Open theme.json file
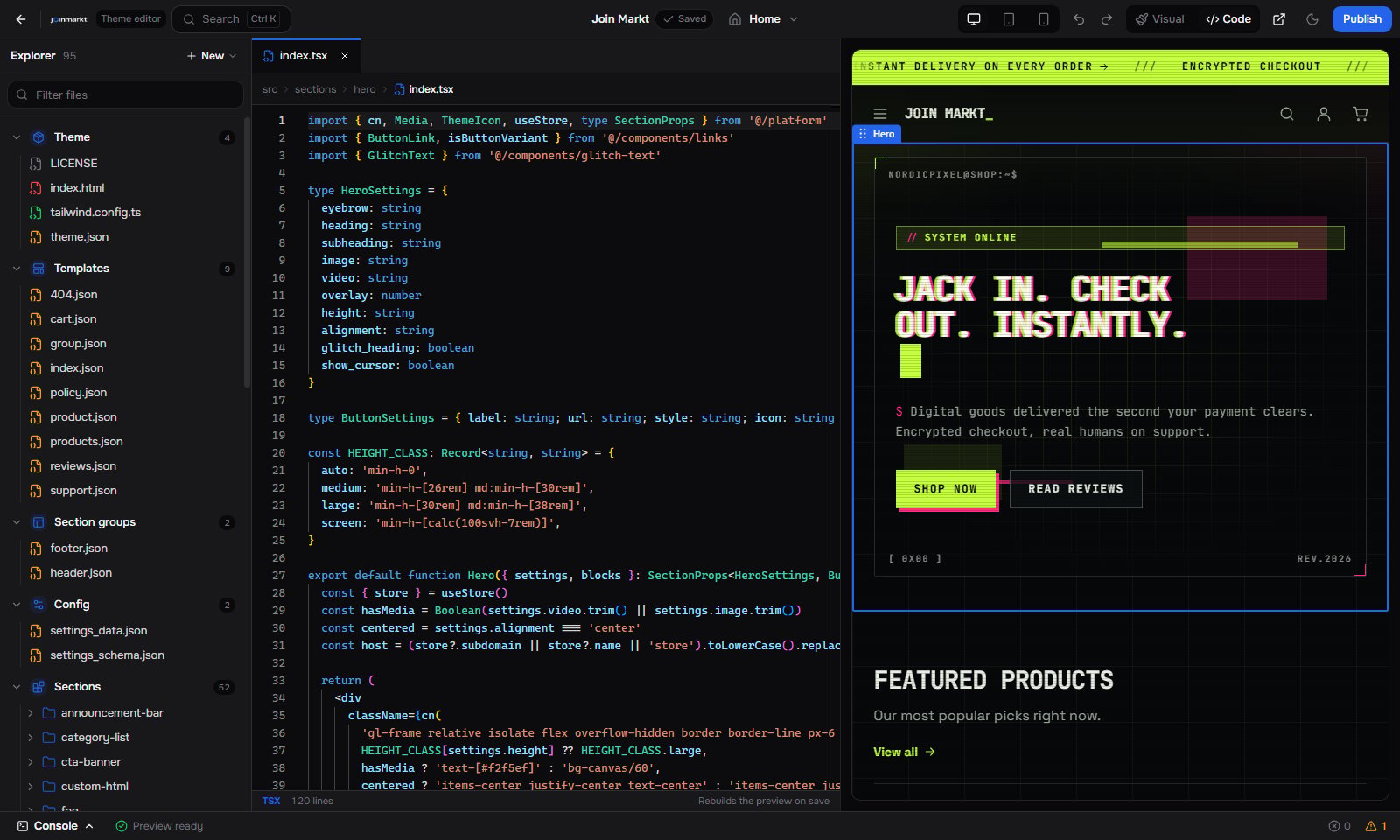 [80, 237]
